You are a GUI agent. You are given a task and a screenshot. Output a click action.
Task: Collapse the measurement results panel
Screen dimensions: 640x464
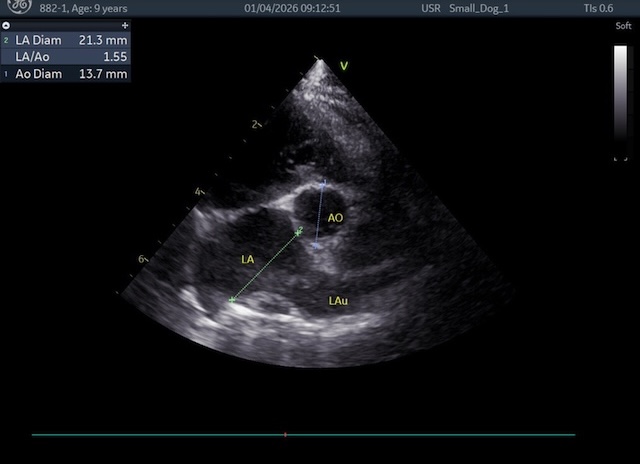pyautogui.click(x=6, y=24)
